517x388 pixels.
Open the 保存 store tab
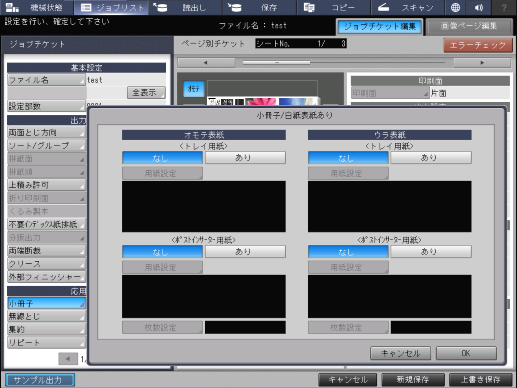(260, 7)
